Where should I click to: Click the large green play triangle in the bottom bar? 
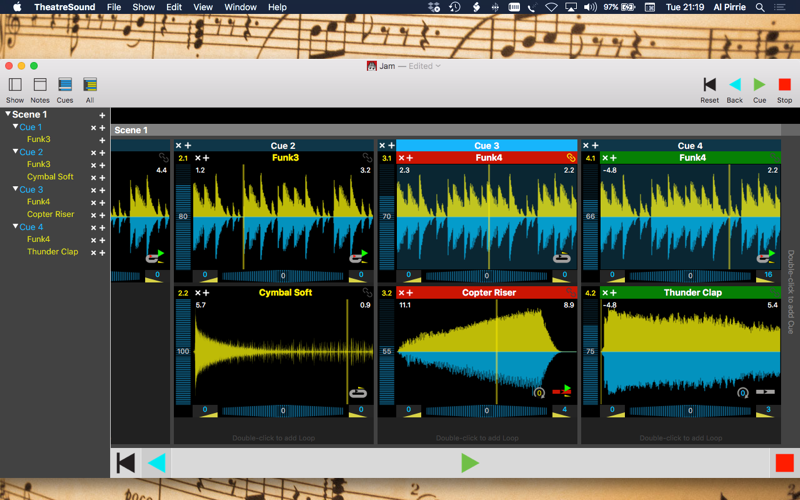point(469,463)
